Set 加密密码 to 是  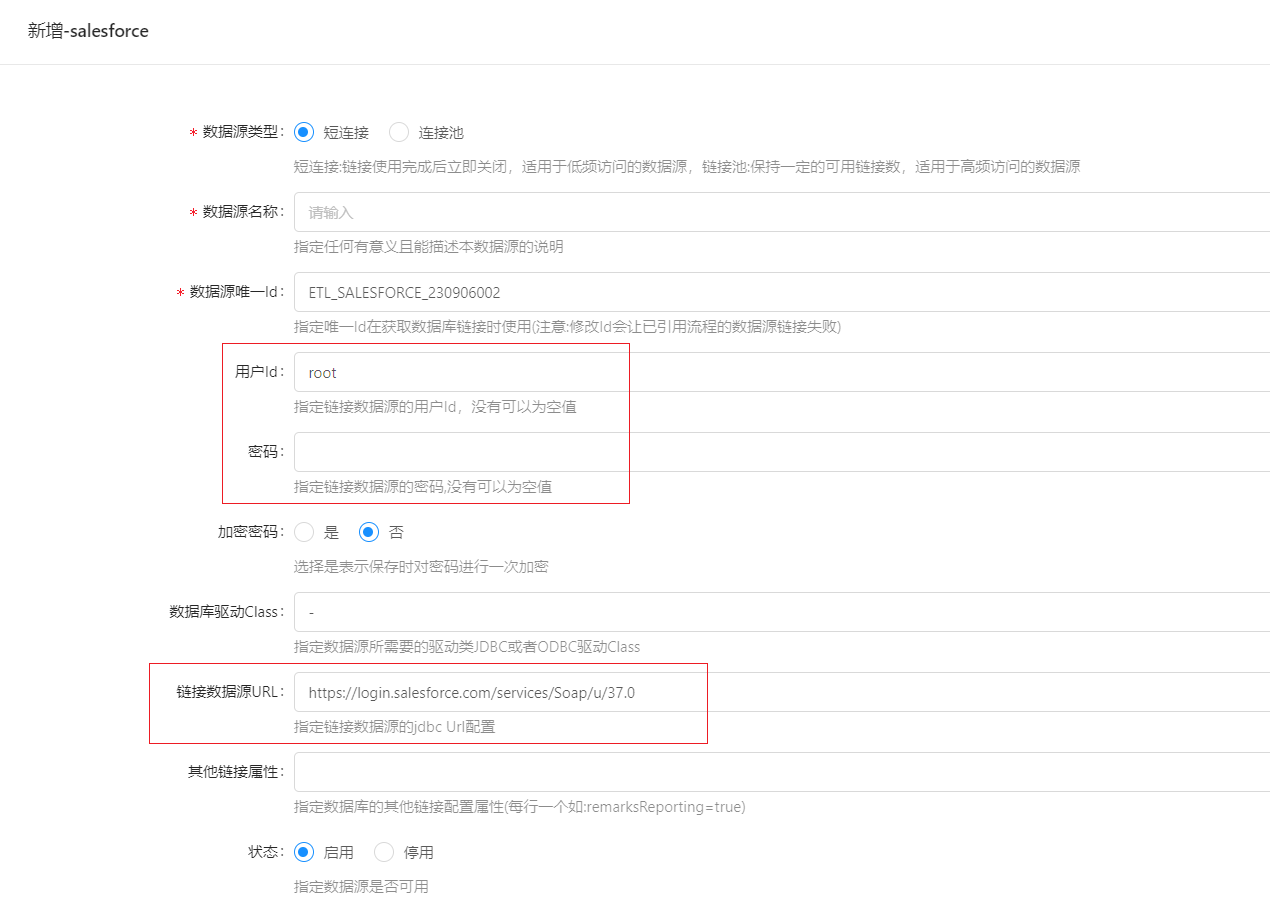click(305, 532)
